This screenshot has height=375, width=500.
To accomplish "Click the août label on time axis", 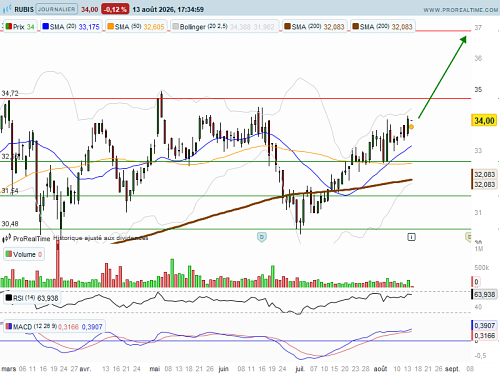I will pyautogui.click(x=380, y=369).
